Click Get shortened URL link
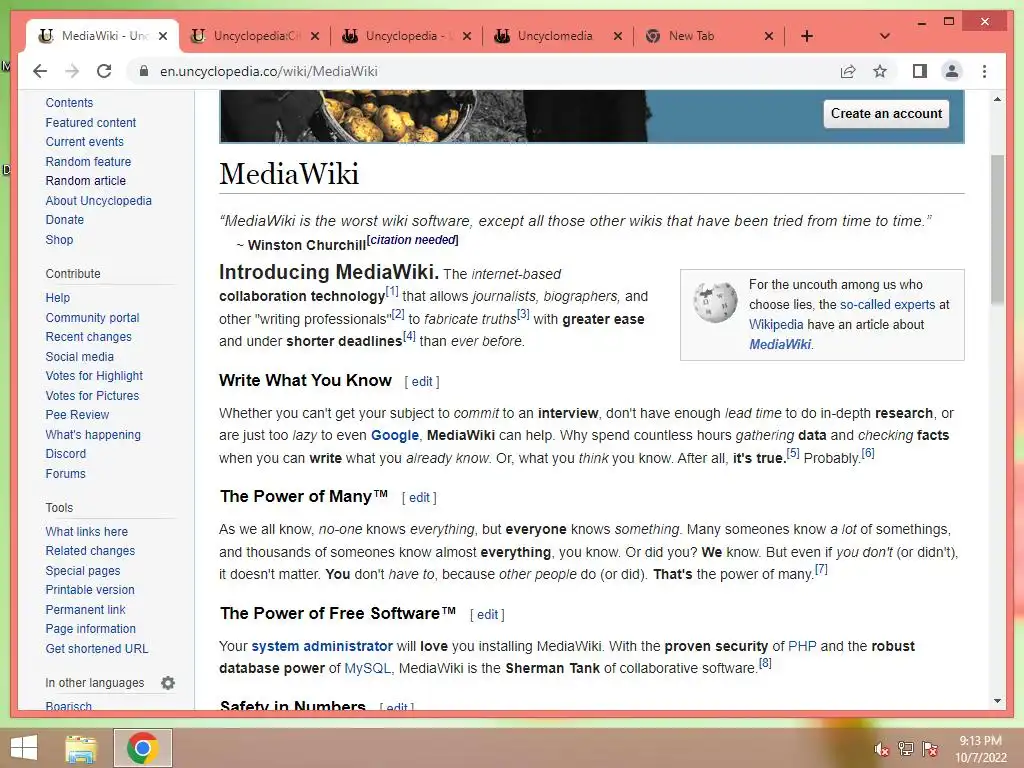This screenshot has width=1024, height=768. click(x=97, y=648)
